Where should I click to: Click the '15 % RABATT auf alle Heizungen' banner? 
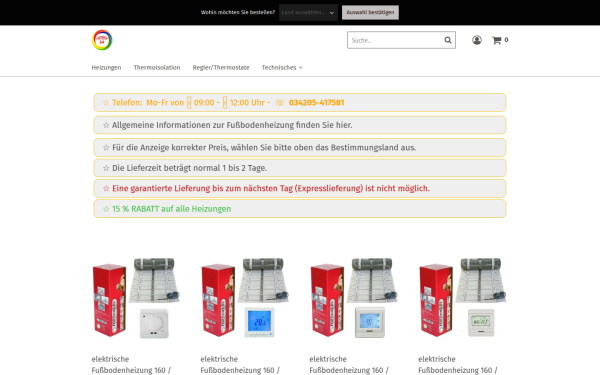[300, 209]
